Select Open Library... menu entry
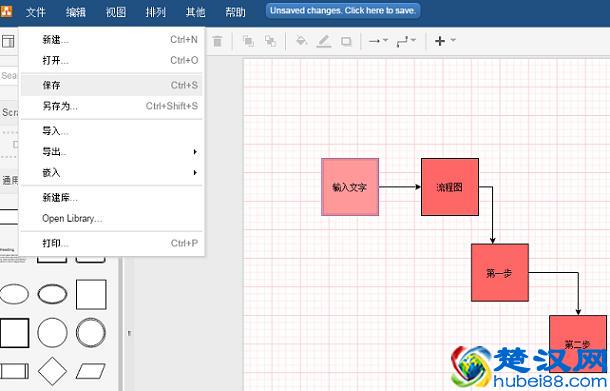610x391 pixels. click(112, 218)
